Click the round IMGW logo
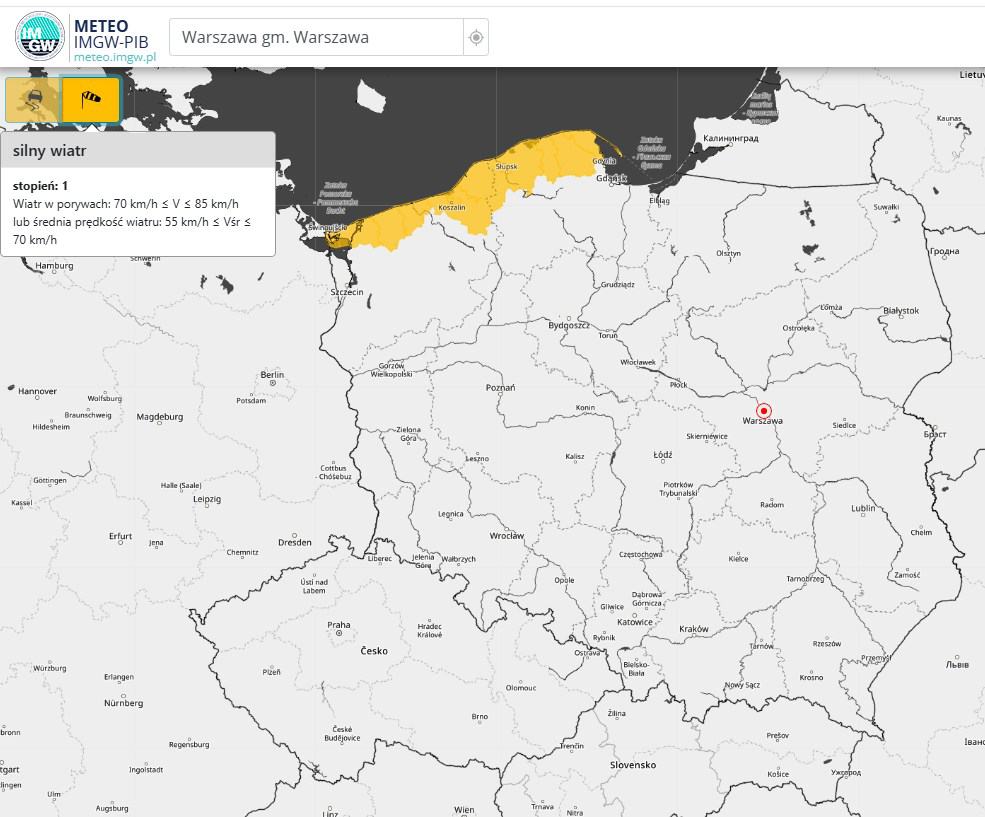Viewport: 985px width, 817px height. 40,38
